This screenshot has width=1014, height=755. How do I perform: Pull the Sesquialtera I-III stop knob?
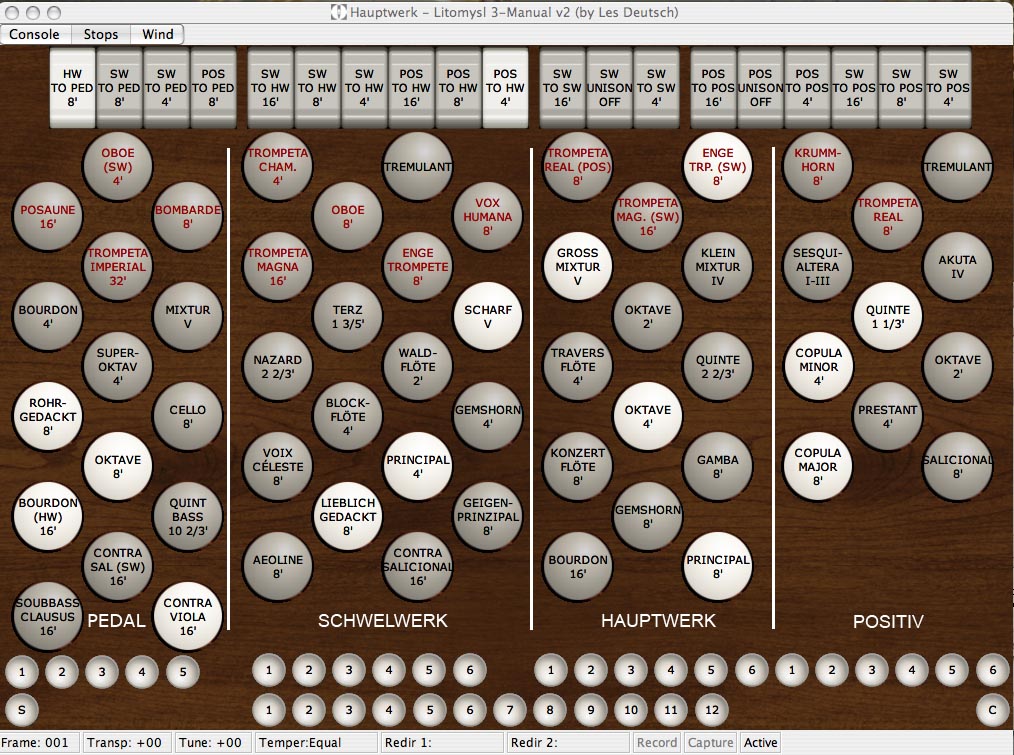point(817,267)
